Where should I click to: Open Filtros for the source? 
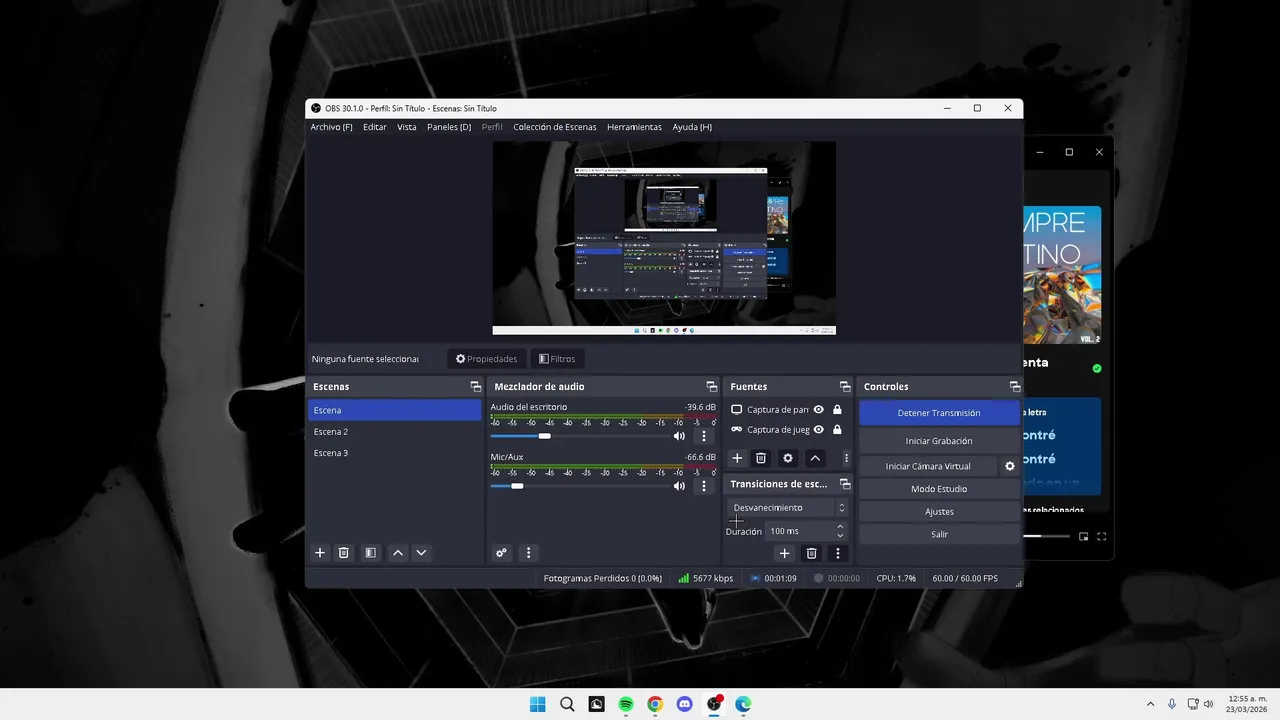pyautogui.click(x=557, y=359)
